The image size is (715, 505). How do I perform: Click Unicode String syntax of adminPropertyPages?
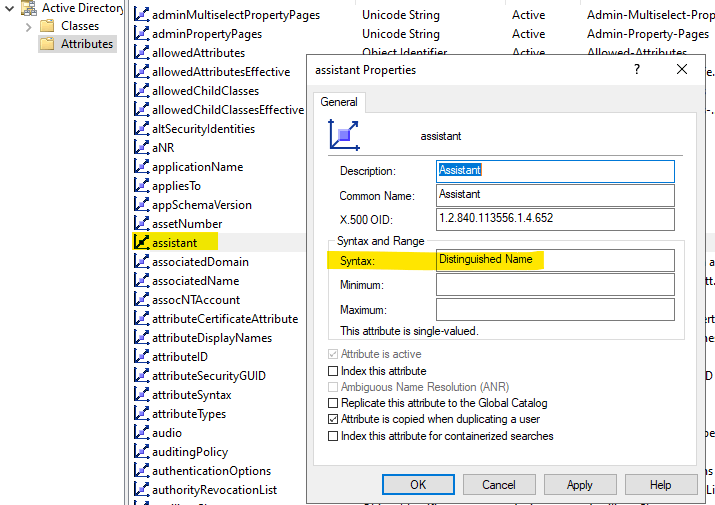click(401, 34)
